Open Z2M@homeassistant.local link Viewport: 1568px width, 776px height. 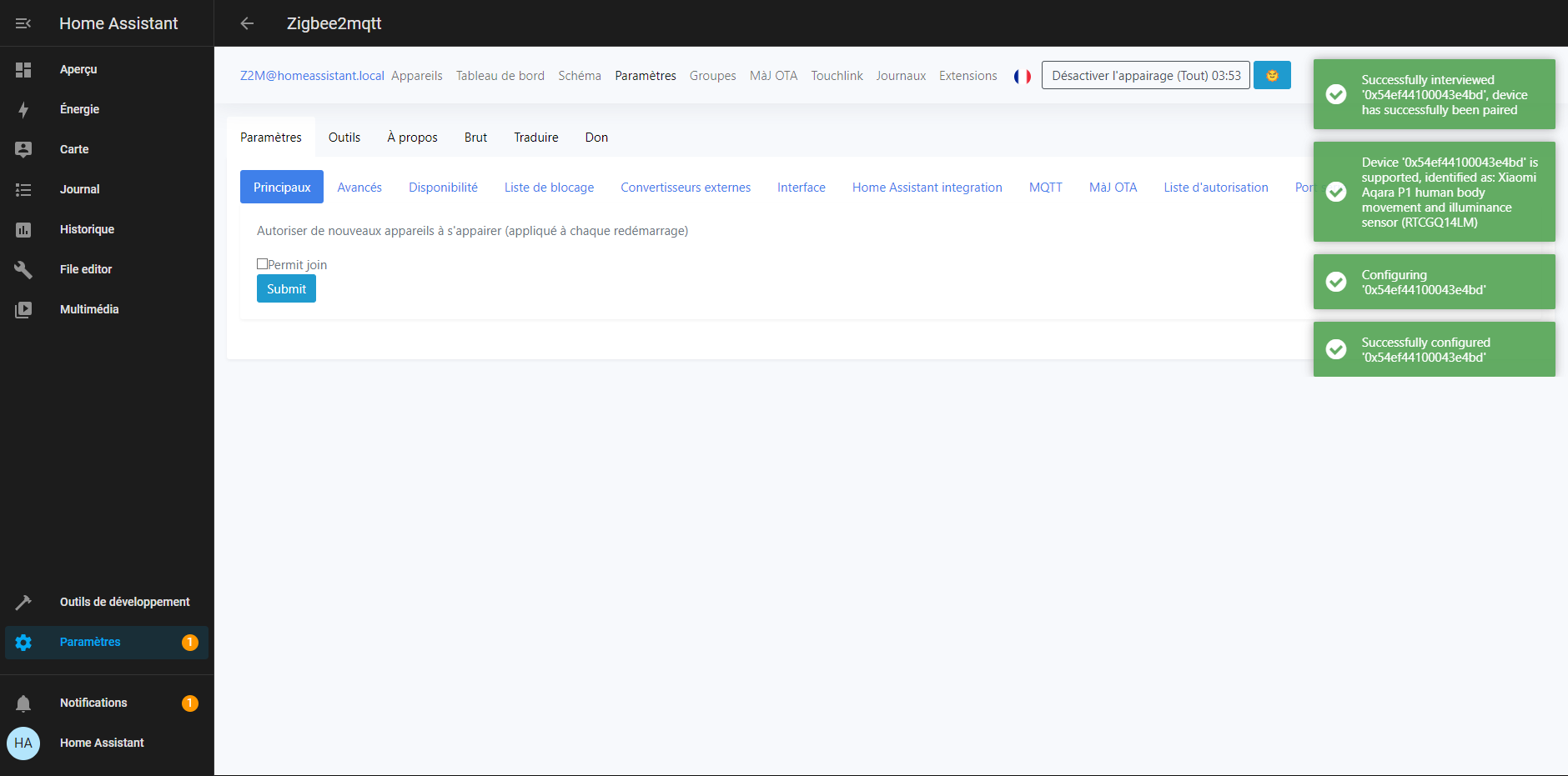pos(312,76)
